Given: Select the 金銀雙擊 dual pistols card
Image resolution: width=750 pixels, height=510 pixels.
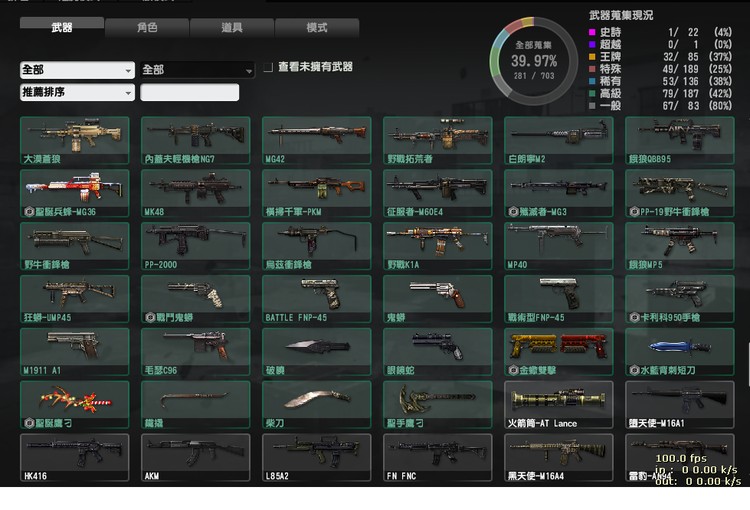Looking at the screenshot, I should click(x=559, y=352).
